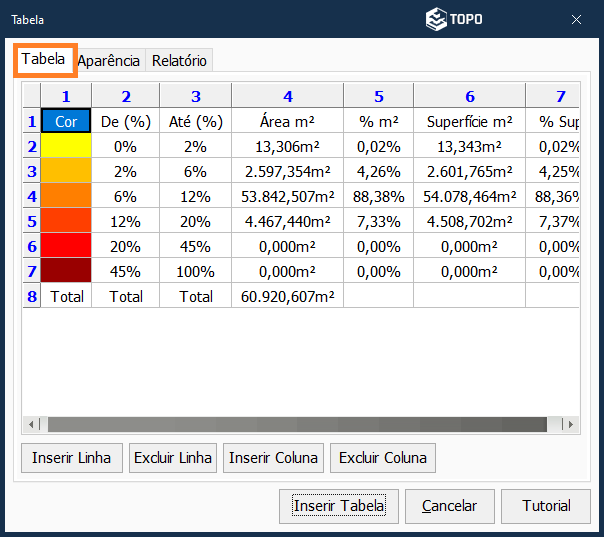Click the 'Área m²' header cell
The width and height of the screenshot is (604, 537).
pos(287,121)
